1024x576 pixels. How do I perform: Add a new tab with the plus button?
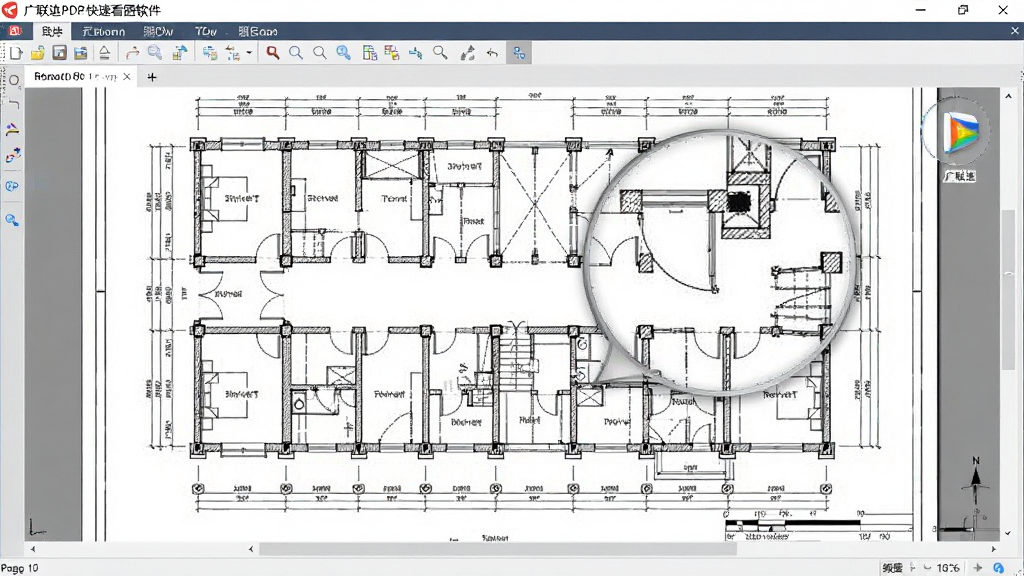(152, 77)
